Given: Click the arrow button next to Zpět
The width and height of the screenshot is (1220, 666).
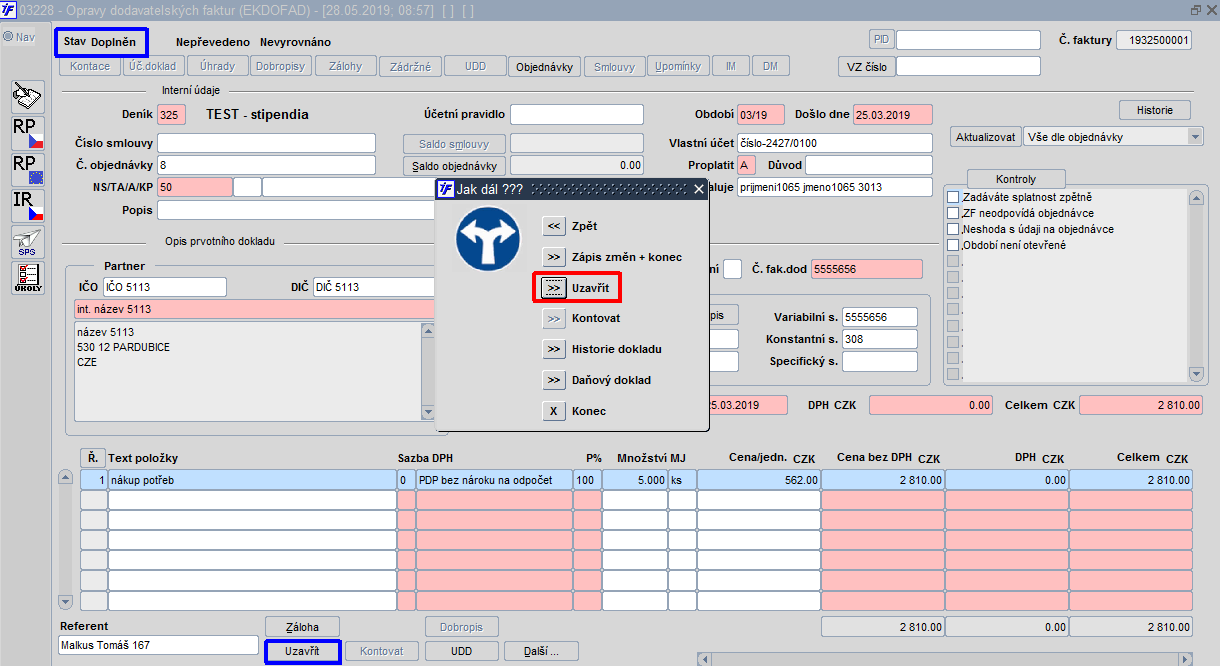Looking at the screenshot, I should point(553,226).
